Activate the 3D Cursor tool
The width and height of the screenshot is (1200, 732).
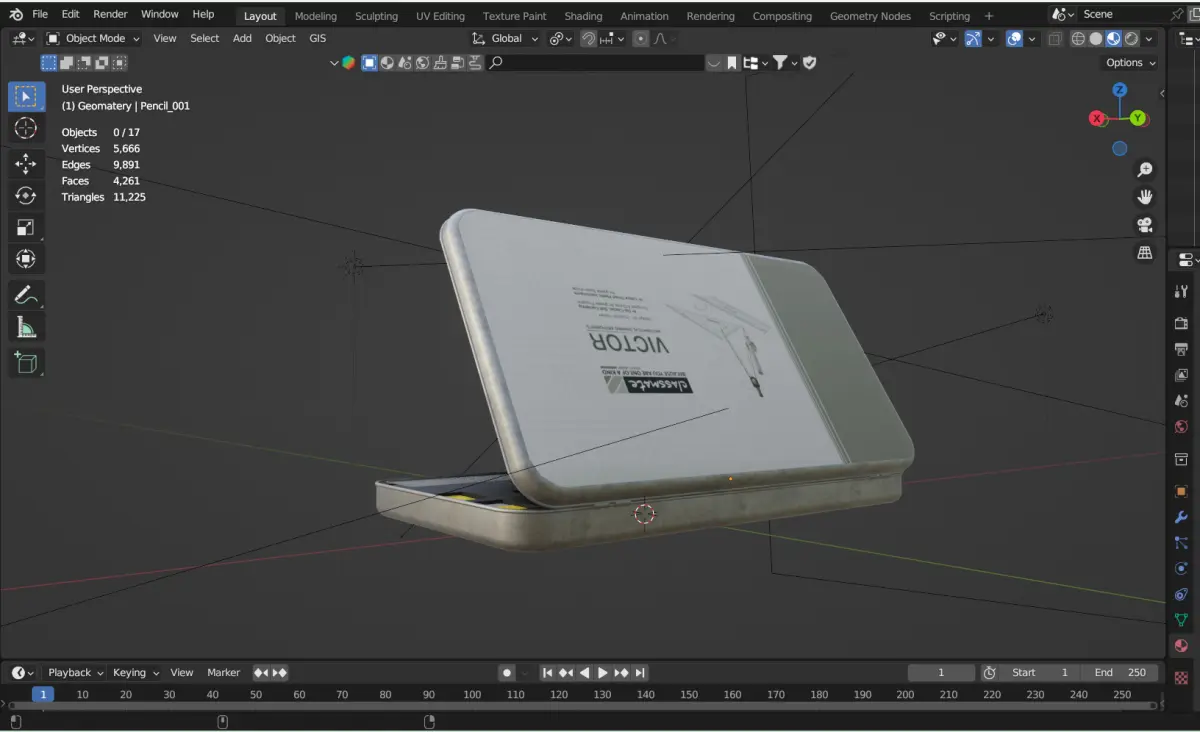tap(26, 128)
